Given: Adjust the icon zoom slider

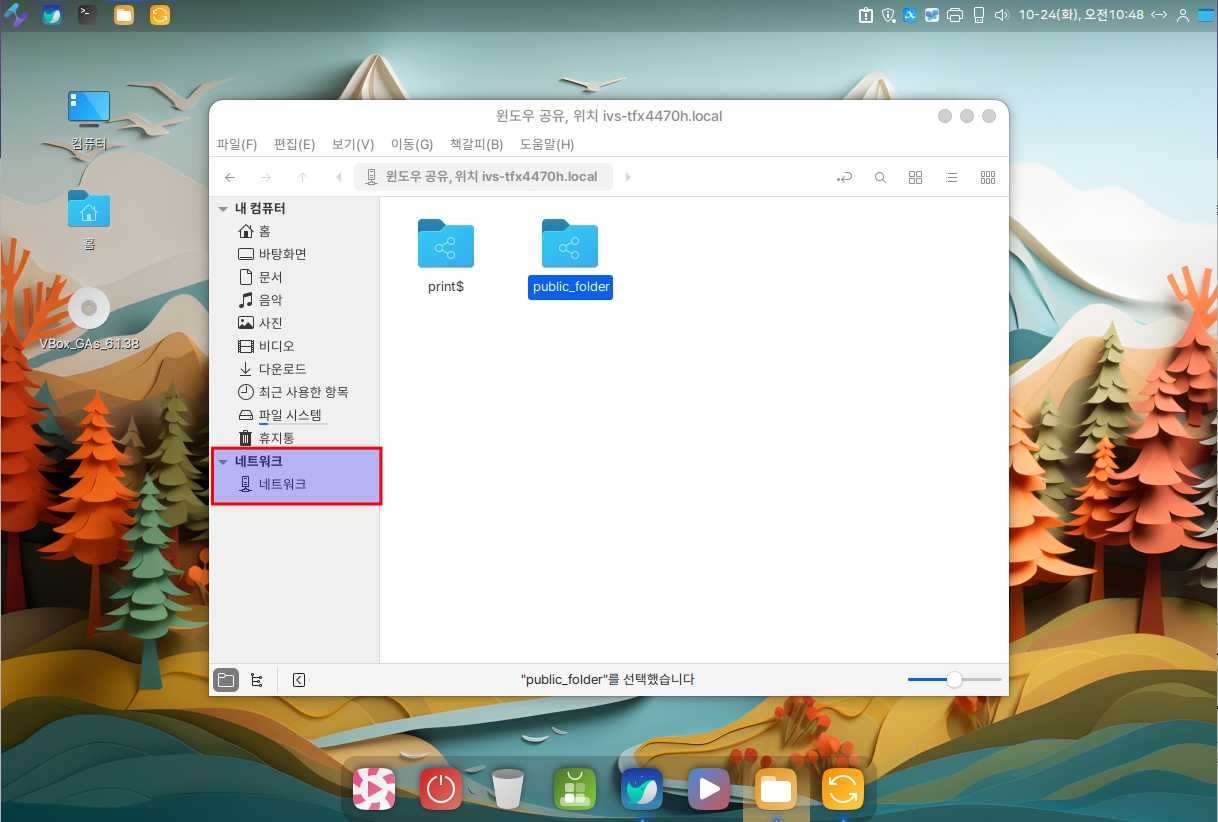Looking at the screenshot, I should tap(954, 680).
